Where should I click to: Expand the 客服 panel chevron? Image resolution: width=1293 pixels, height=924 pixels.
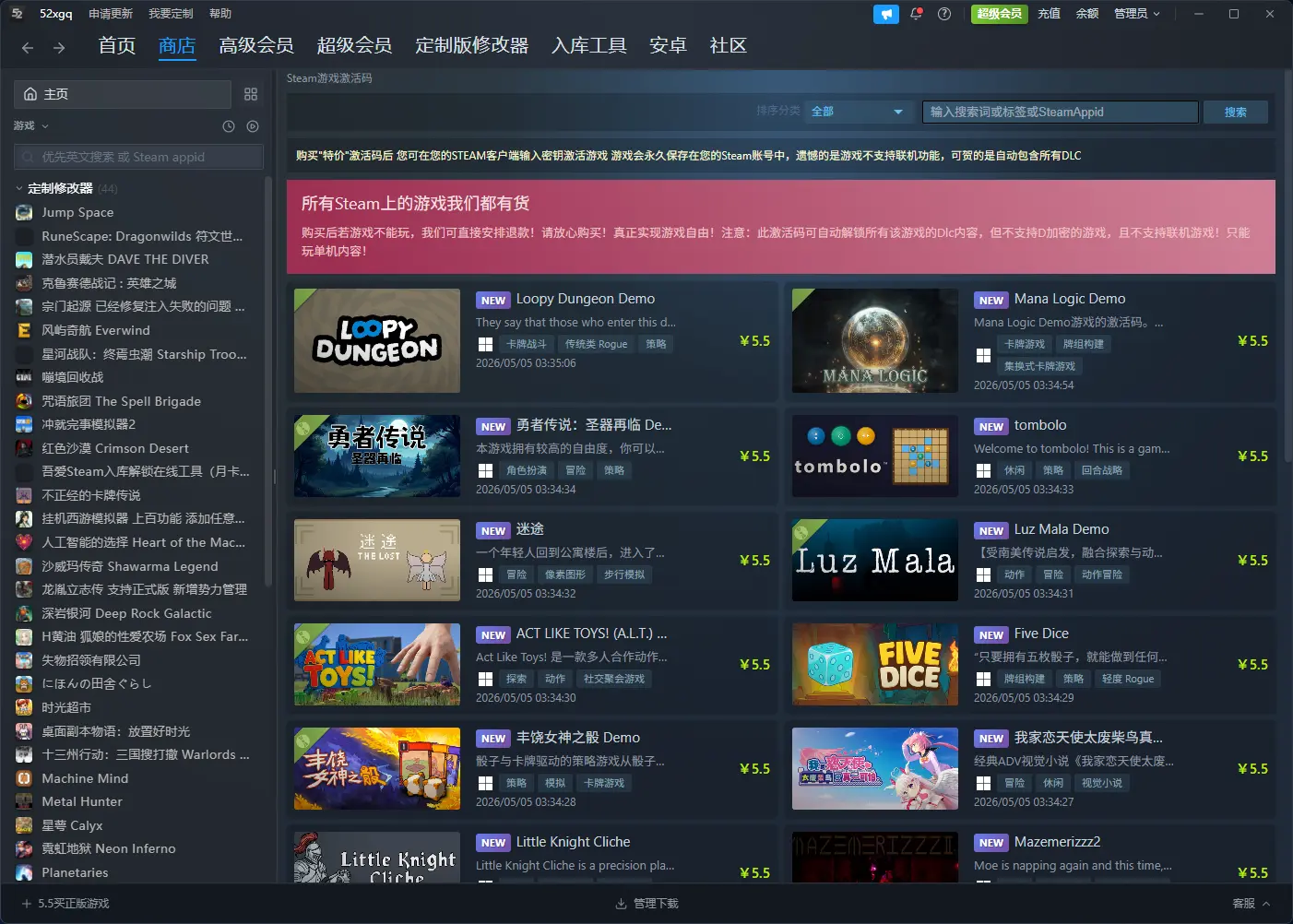[x=1266, y=904]
